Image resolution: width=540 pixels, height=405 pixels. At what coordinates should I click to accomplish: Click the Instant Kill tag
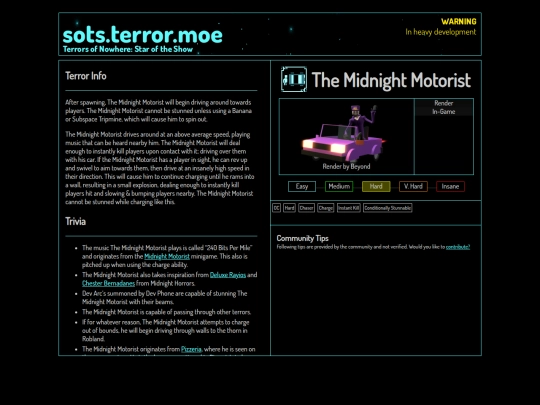(x=349, y=208)
